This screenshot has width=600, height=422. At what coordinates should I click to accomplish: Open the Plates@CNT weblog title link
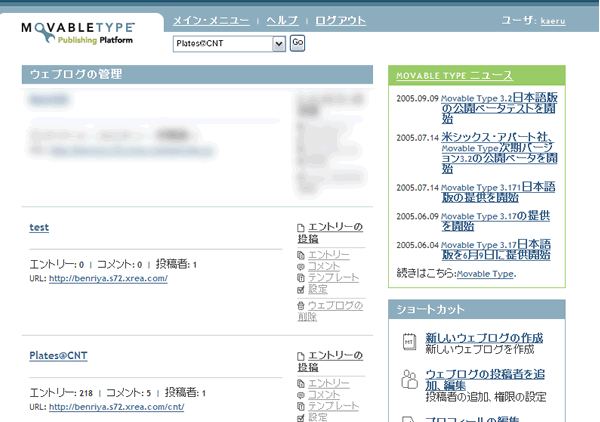pos(58,356)
